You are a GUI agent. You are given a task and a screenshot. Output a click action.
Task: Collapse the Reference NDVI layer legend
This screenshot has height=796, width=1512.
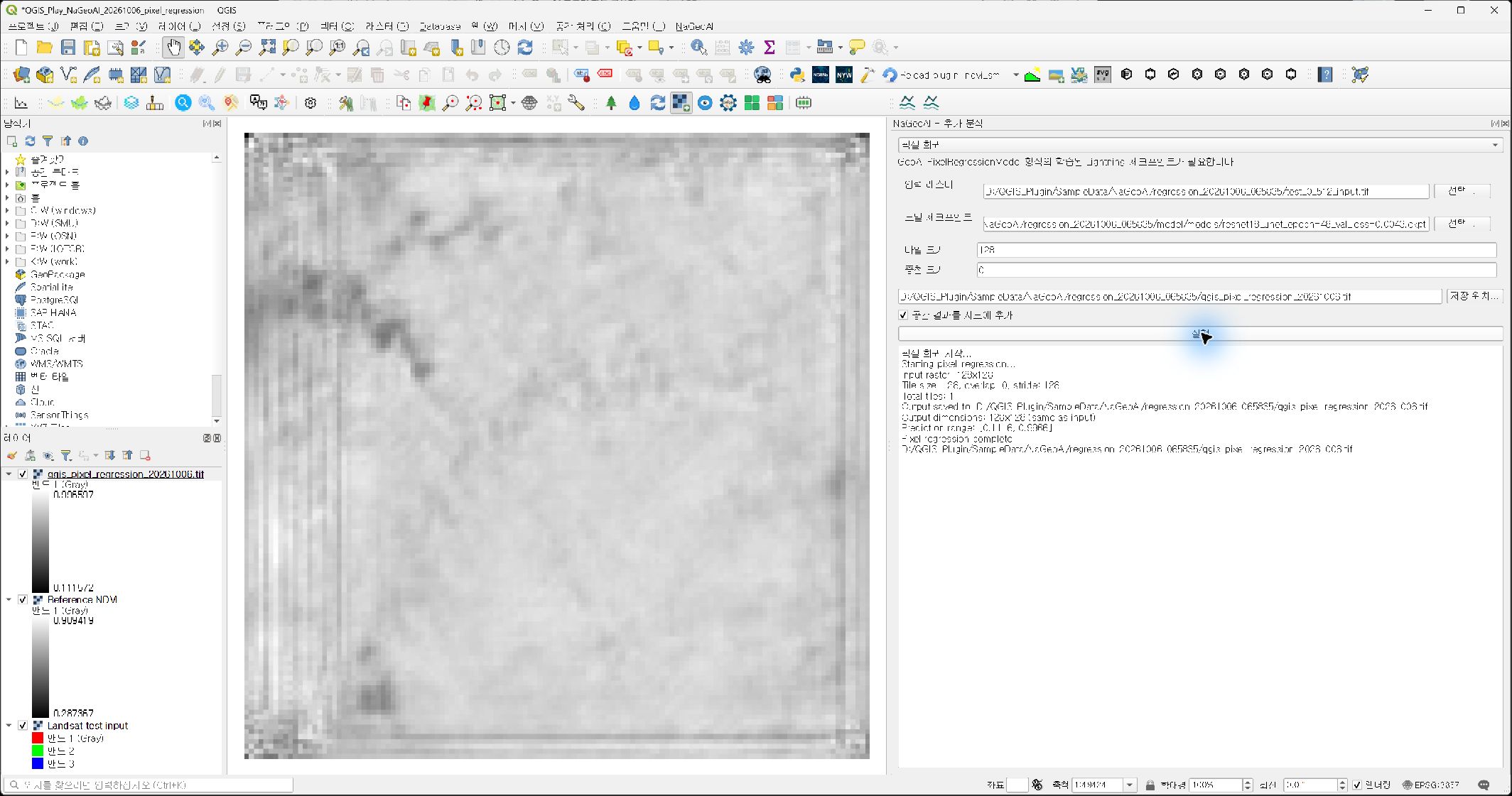click(x=9, y=600)
